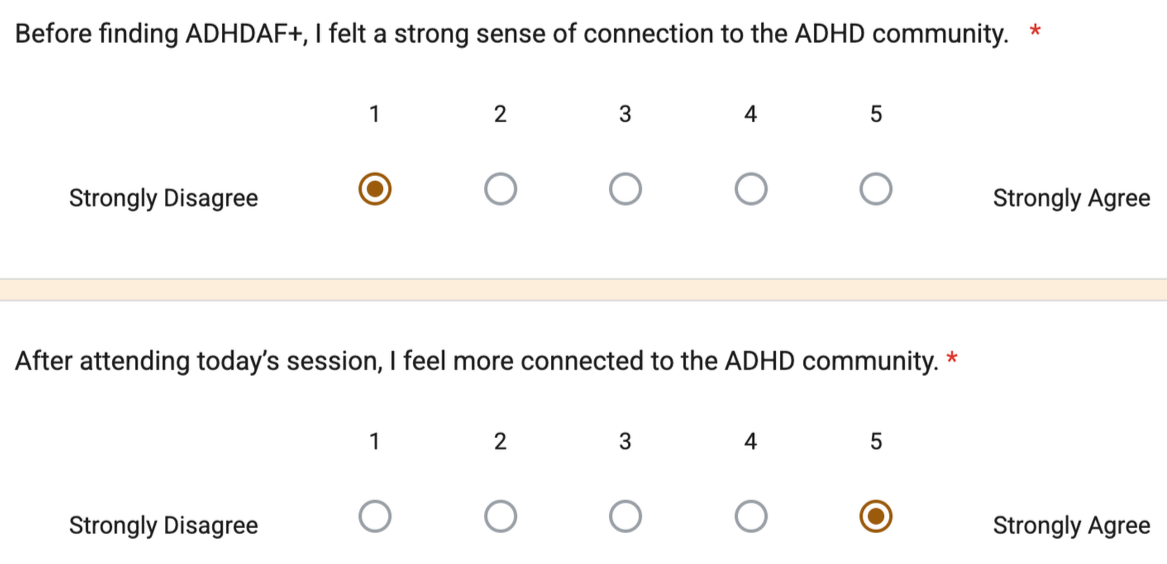Choose rating 5 radio for the Before finding ADHDAF+ question
1167x564 pixels.
pyautogui.click(x=876, y=190)
